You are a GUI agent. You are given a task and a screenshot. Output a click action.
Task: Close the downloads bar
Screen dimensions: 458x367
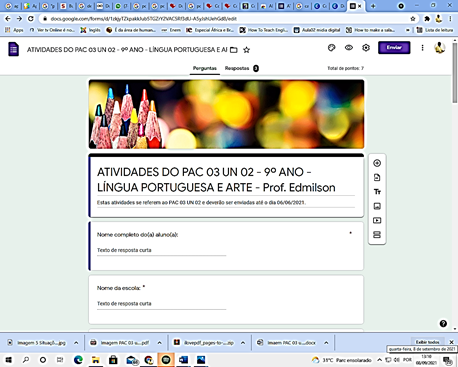click(451, 342)
